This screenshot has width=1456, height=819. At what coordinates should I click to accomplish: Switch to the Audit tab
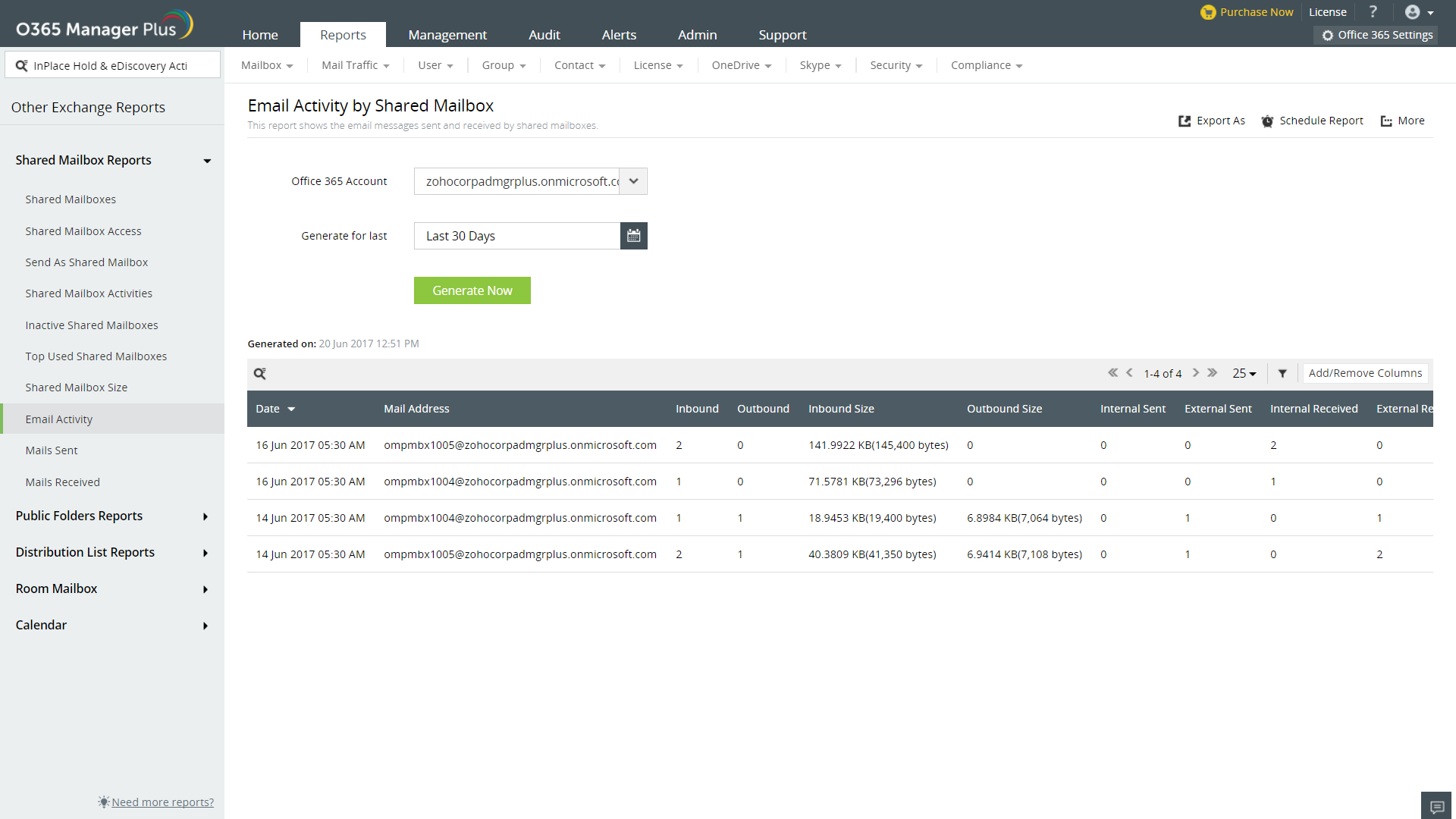coord(544,35)
